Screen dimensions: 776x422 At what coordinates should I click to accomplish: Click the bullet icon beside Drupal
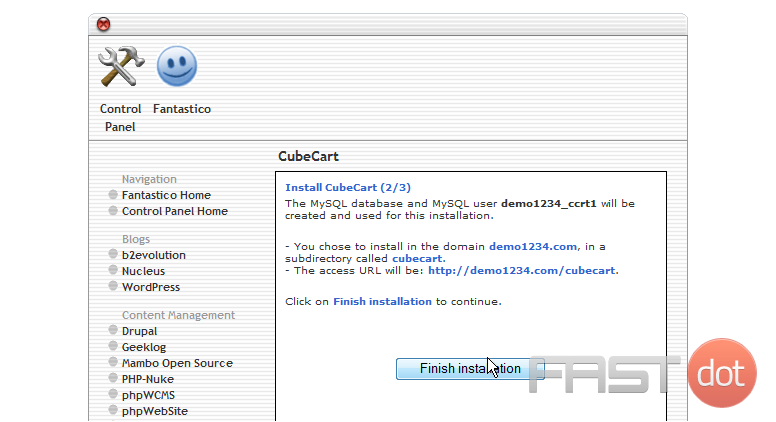pos(113,330)
